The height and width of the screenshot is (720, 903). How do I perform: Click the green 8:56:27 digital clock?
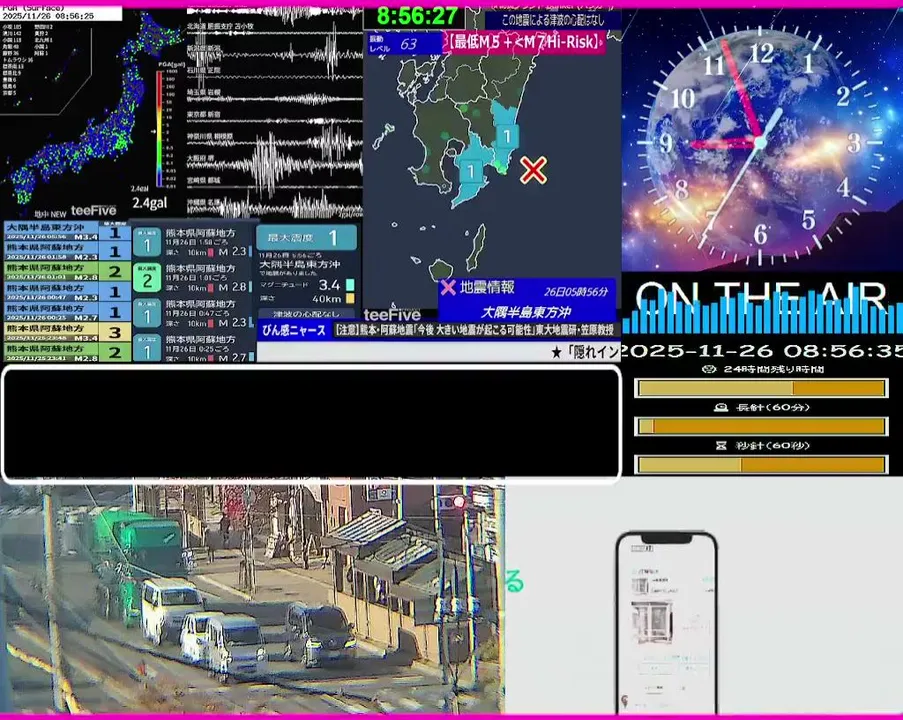pos(417,16)
